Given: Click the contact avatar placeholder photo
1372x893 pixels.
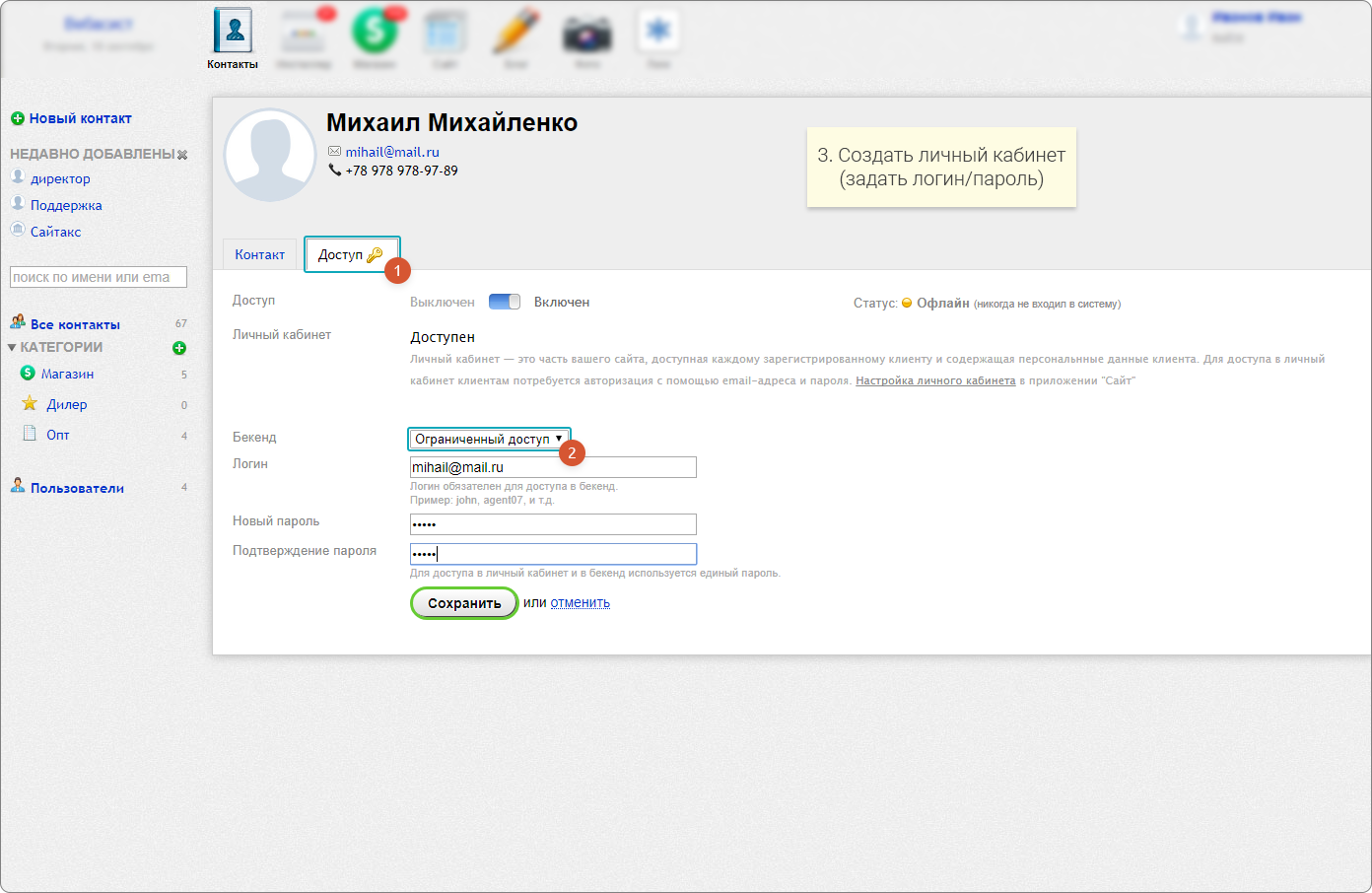Looking at the screenshot, I should coord(270,155).
